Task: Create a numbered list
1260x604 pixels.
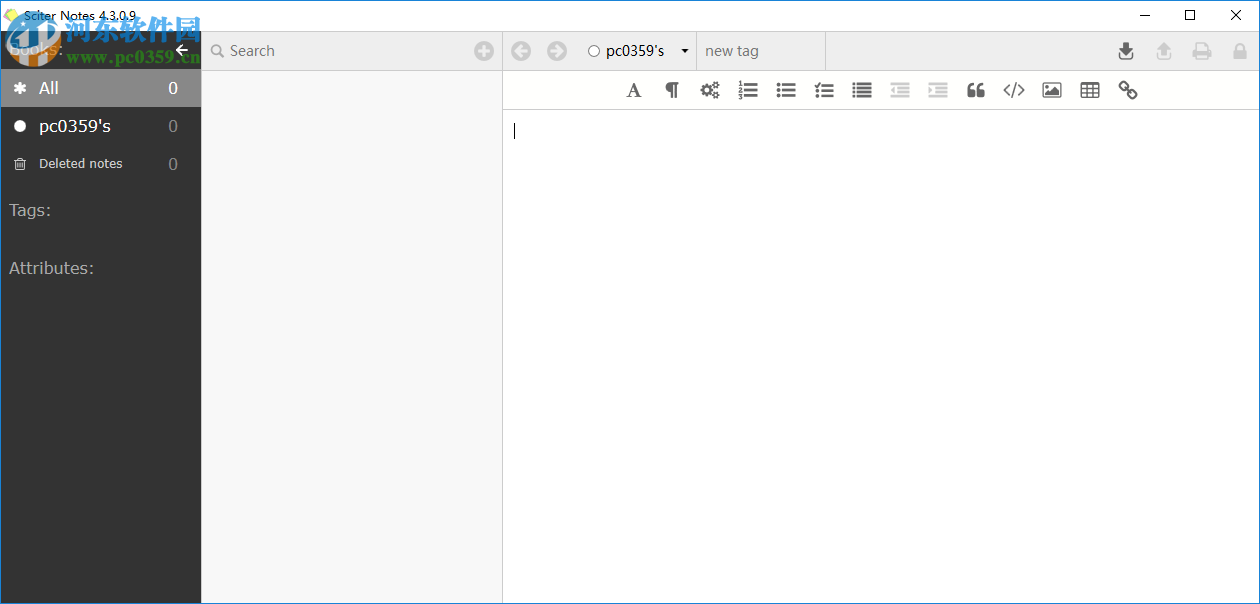Action: click(748, 90)
